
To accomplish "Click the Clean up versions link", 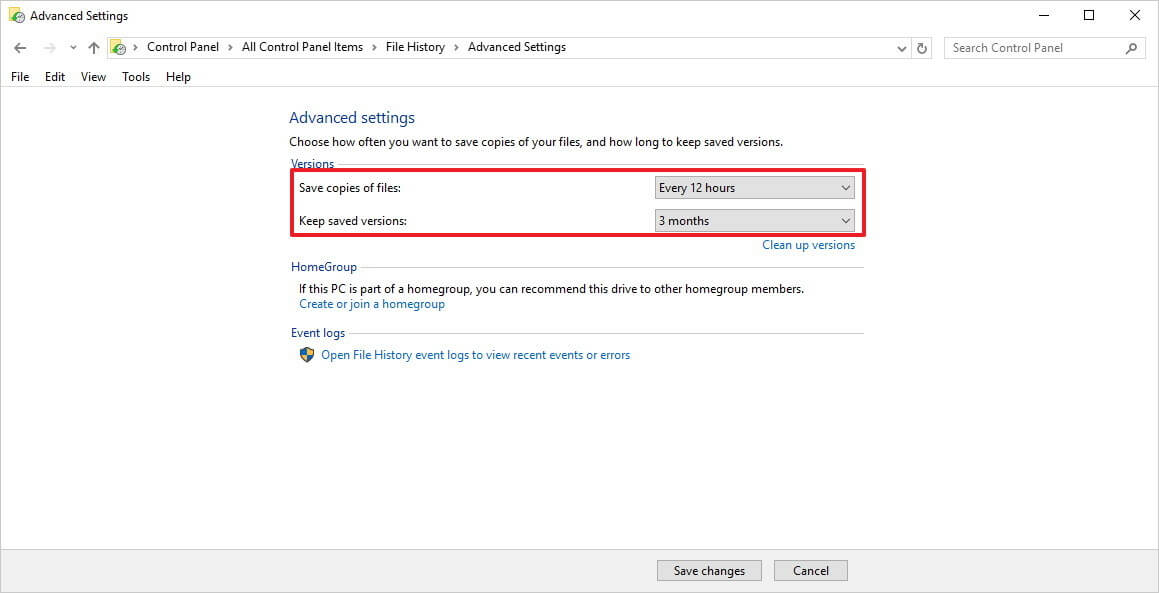I will 809,245.
